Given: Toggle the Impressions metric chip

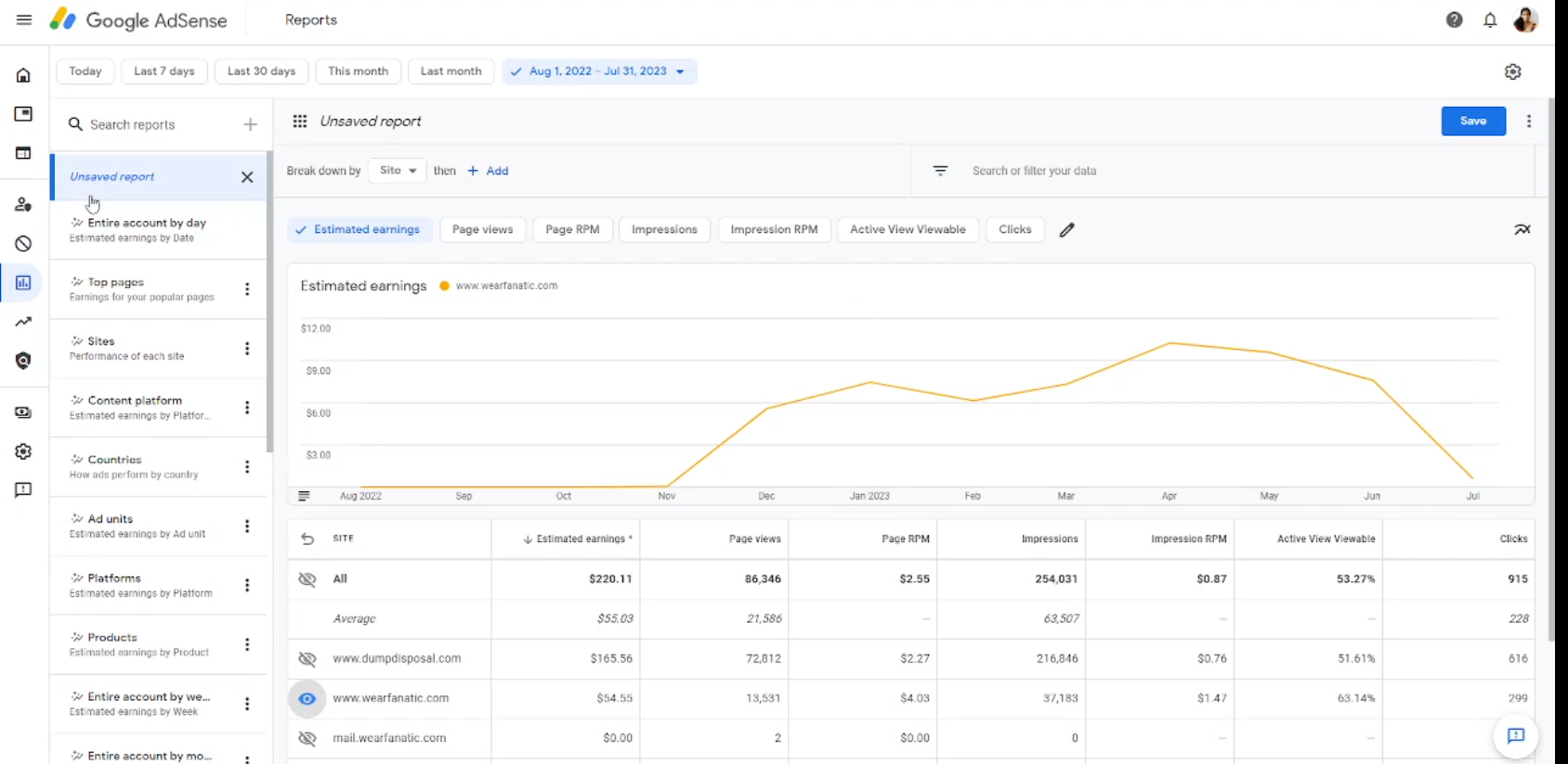Looking at the screenshot, I should [x=664, y=229].
